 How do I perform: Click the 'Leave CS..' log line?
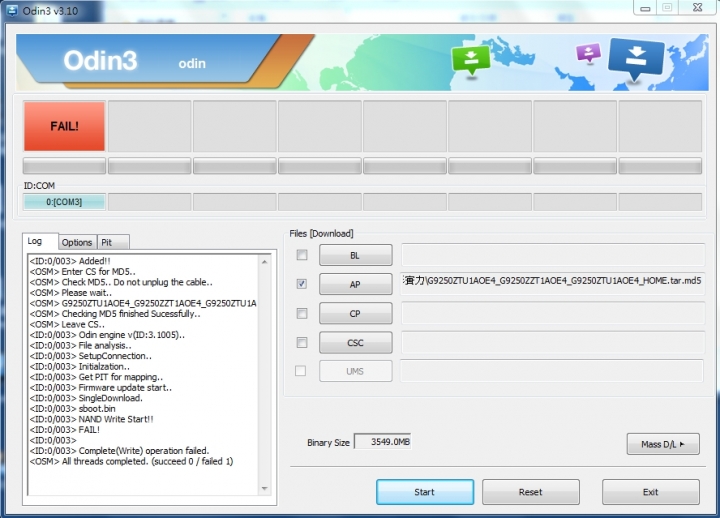67,324
